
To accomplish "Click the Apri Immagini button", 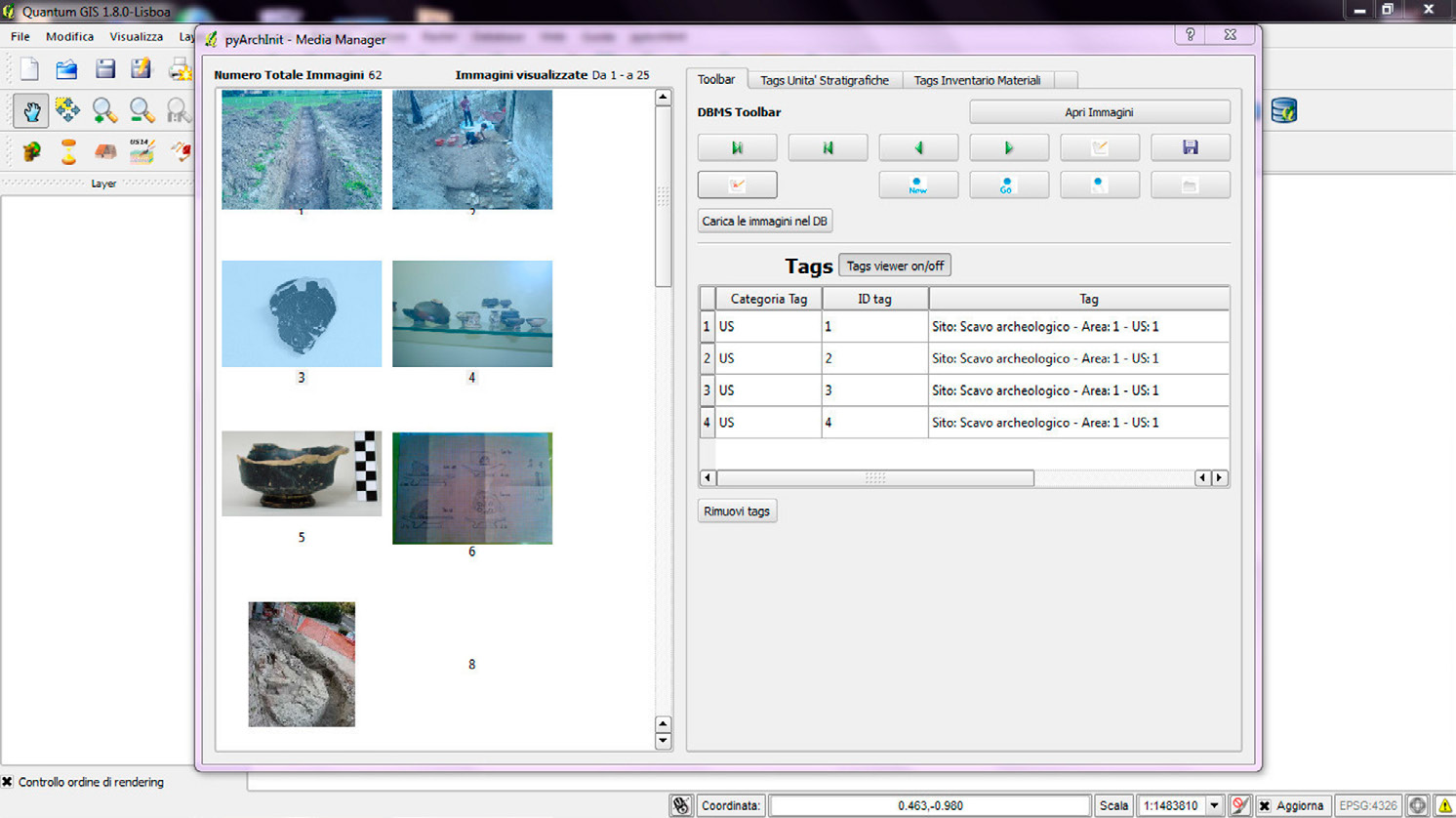I will point(1099,112).
